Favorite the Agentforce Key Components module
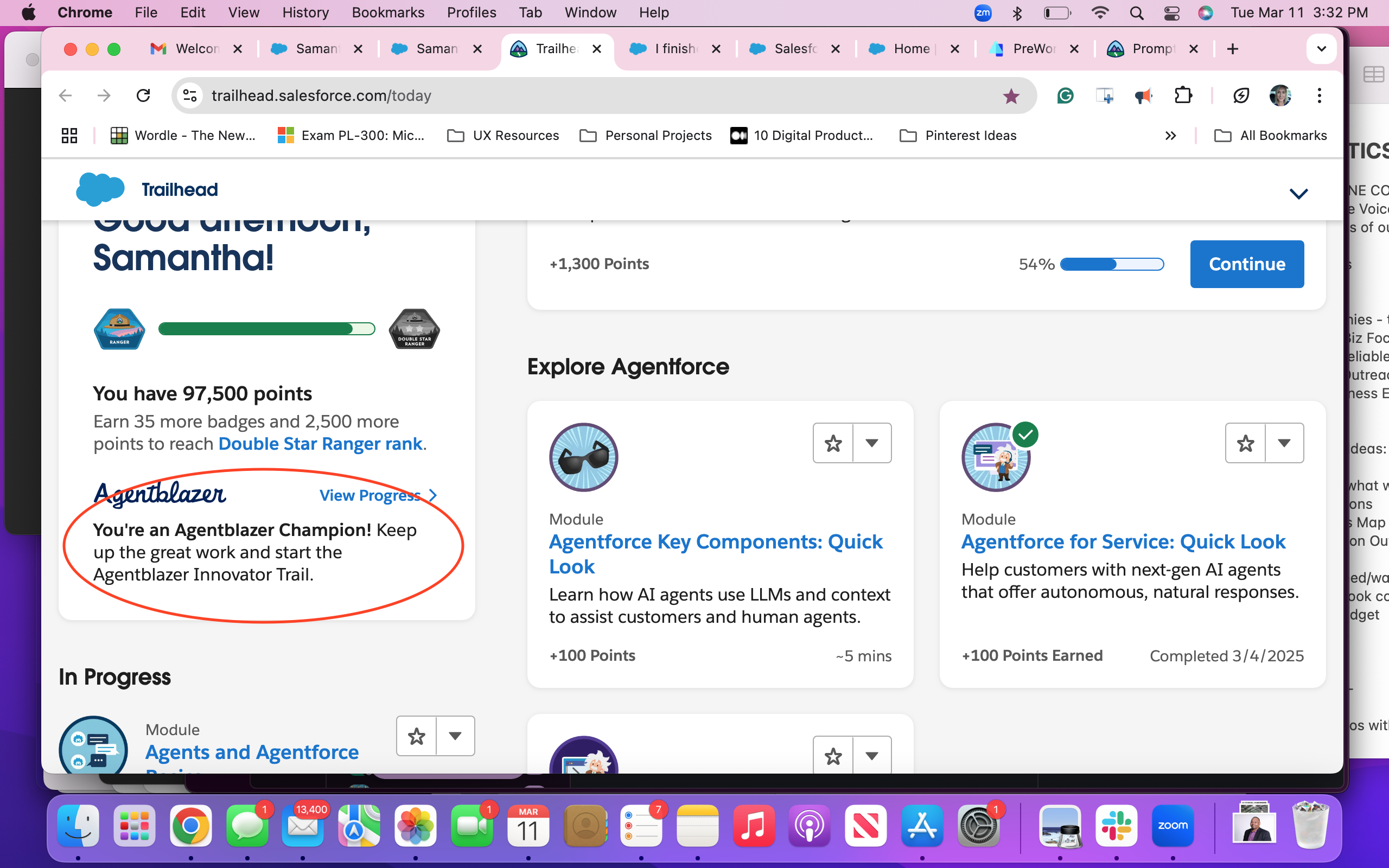1389x868 pixels. (x=833, y=443)
